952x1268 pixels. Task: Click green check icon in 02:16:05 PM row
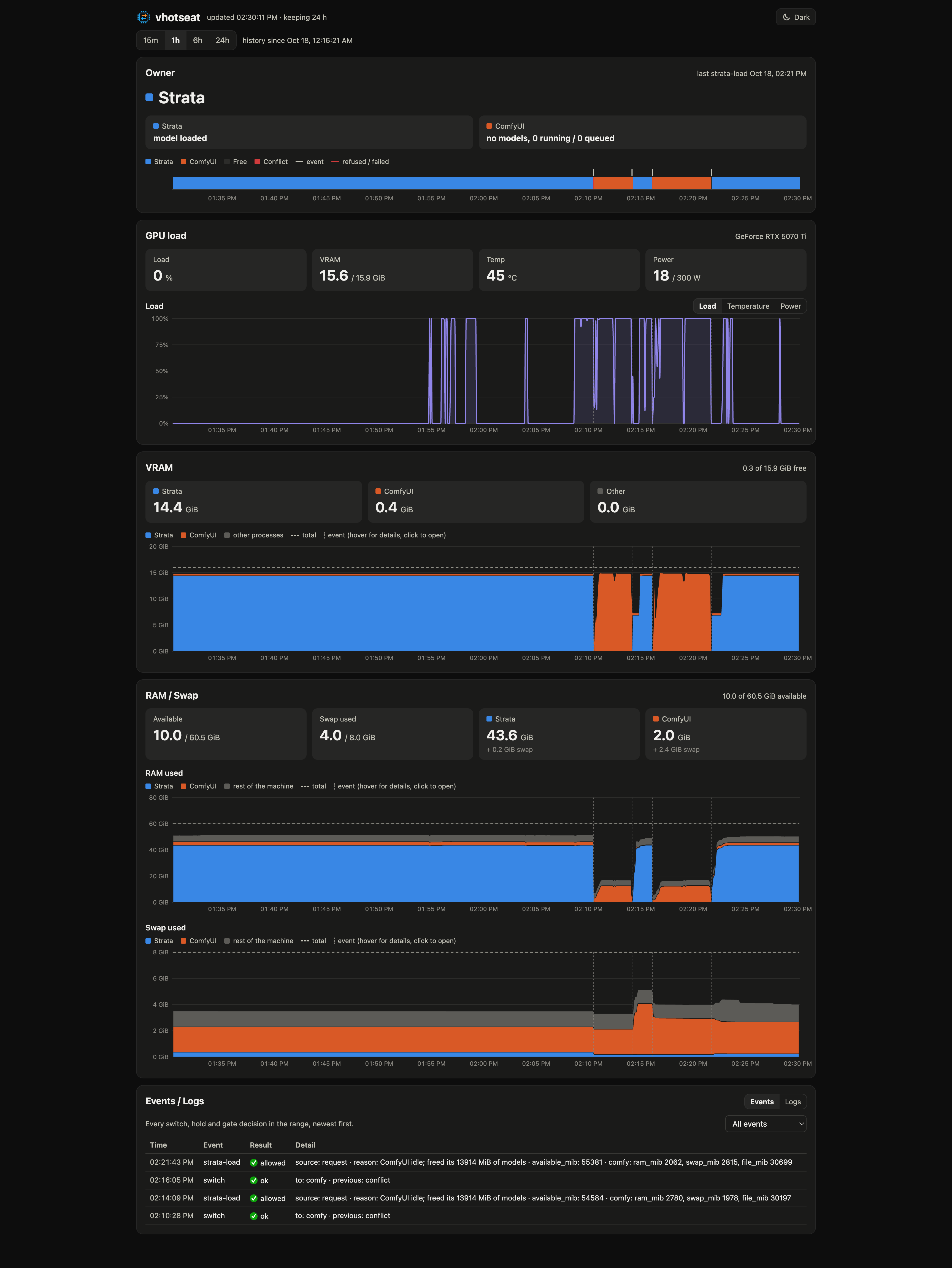click(x=254, y=1180)
